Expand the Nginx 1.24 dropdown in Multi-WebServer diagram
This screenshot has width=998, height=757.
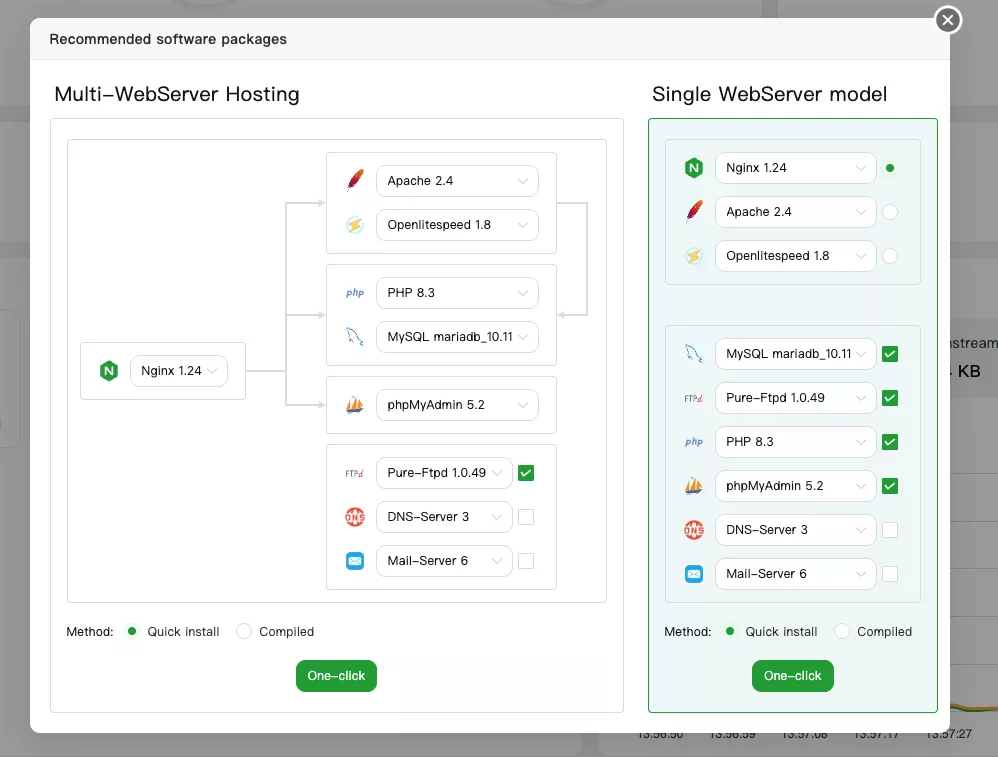click(179, 371)
